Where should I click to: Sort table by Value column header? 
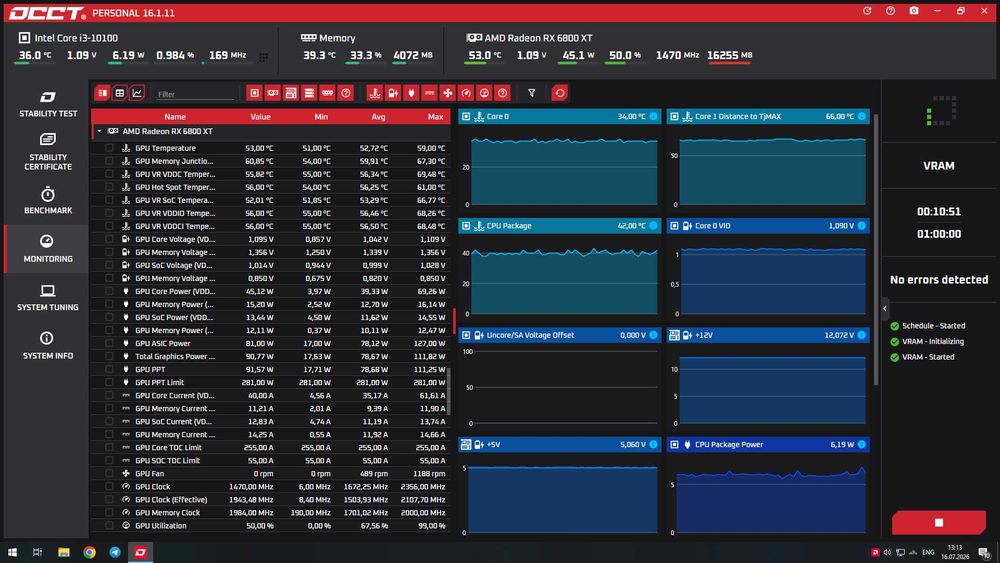point(260,117)
